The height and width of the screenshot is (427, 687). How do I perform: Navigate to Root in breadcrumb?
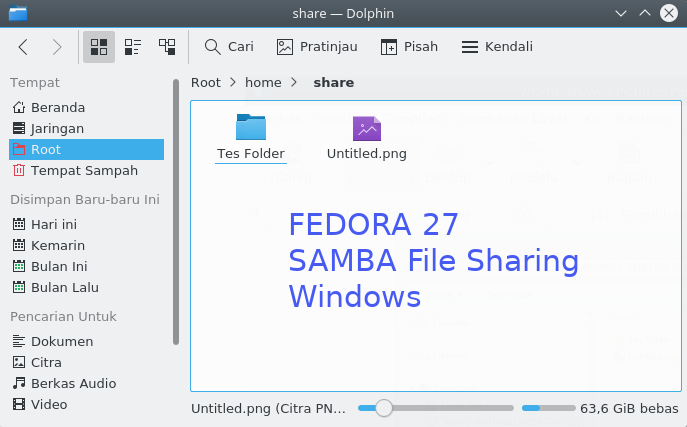click(205, 83)
